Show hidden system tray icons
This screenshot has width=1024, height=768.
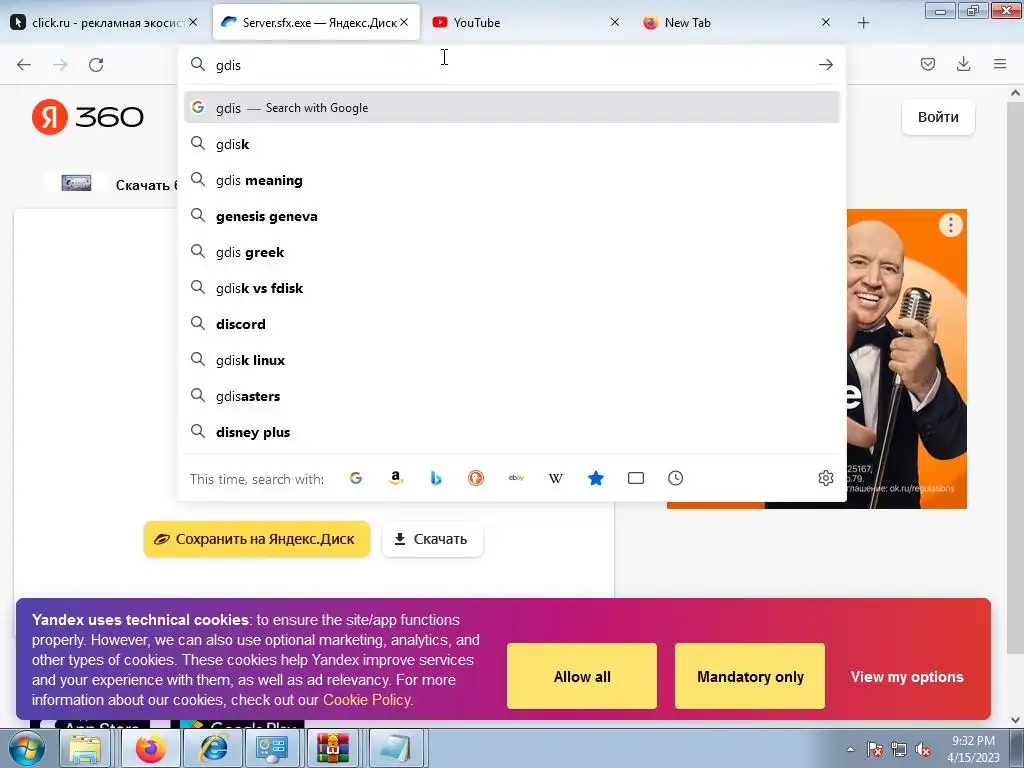click(850, 749)
